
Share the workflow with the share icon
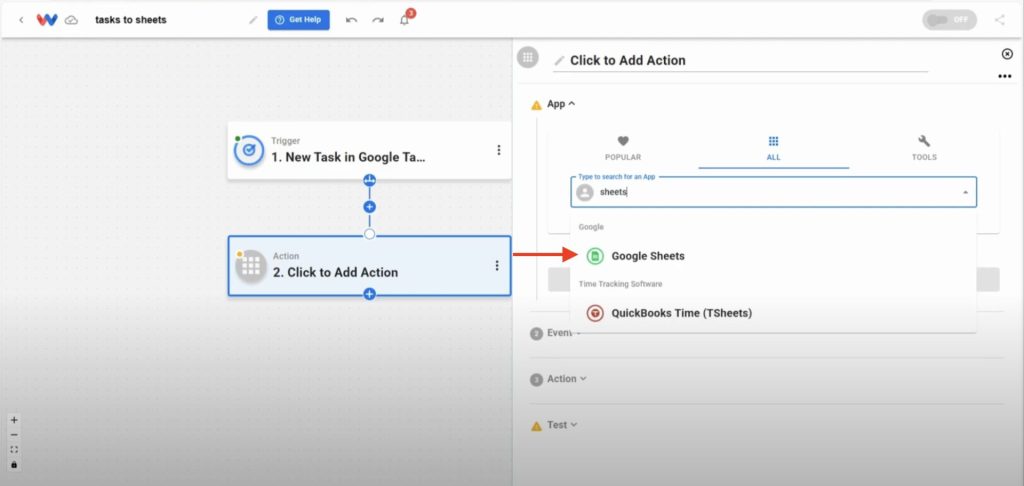coord(999,20)
